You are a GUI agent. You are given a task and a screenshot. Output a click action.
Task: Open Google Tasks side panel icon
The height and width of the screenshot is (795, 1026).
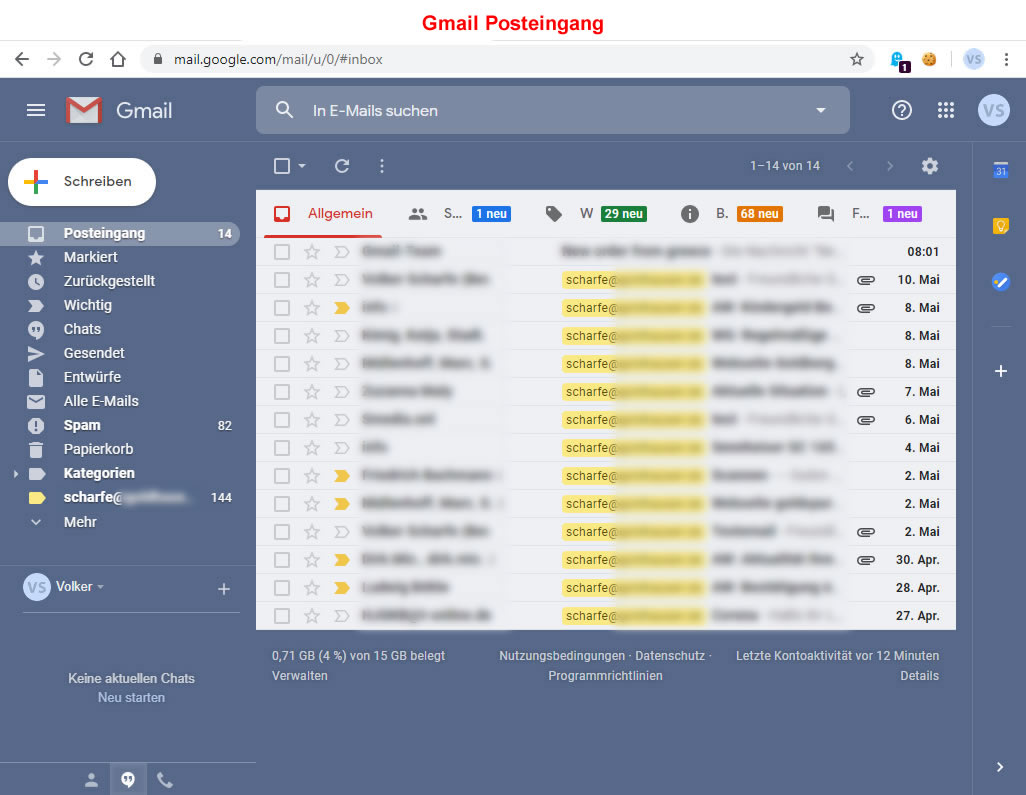pos(1000,282)
